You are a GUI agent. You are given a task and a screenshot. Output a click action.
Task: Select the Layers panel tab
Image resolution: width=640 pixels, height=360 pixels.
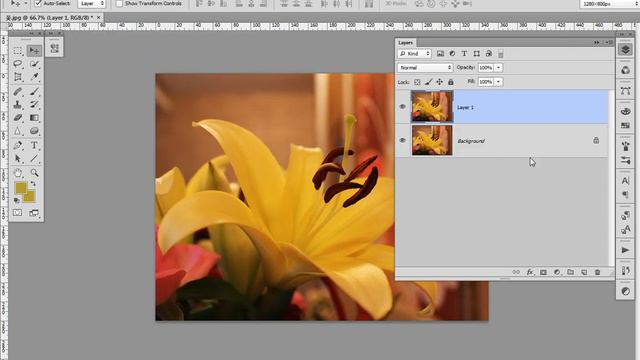pyautogui.click(x=405, y=42)
